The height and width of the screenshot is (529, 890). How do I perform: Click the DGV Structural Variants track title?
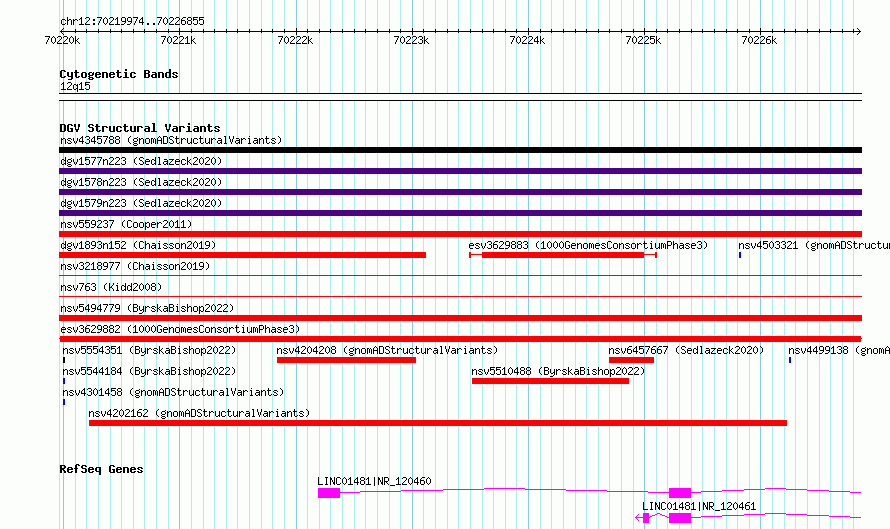coord(140,128)
